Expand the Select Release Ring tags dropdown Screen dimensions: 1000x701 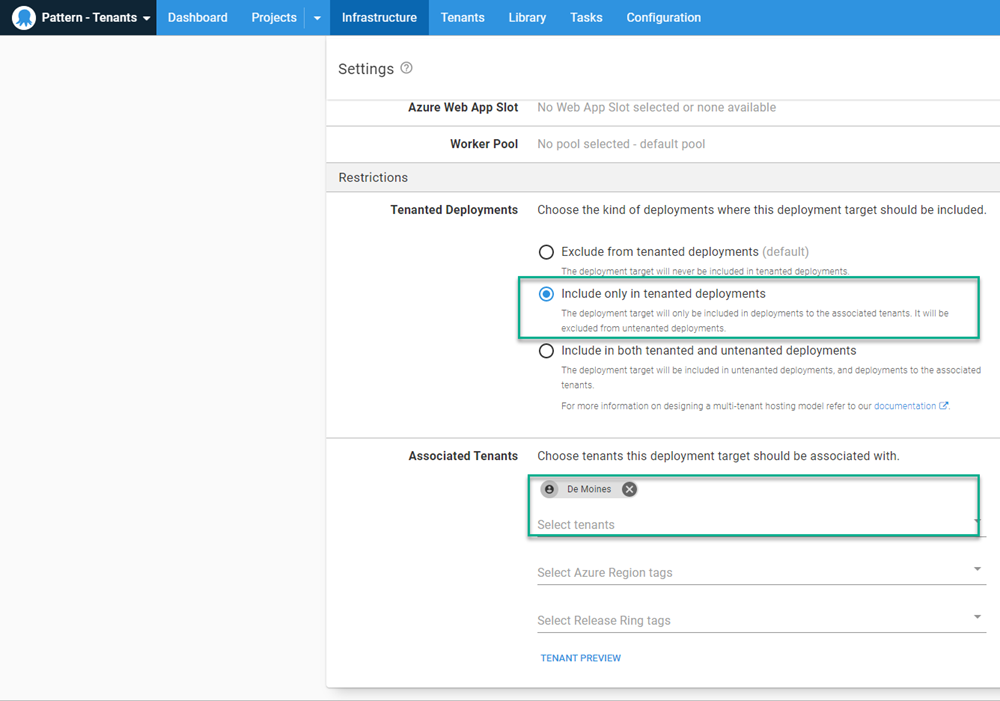[976, 618]
